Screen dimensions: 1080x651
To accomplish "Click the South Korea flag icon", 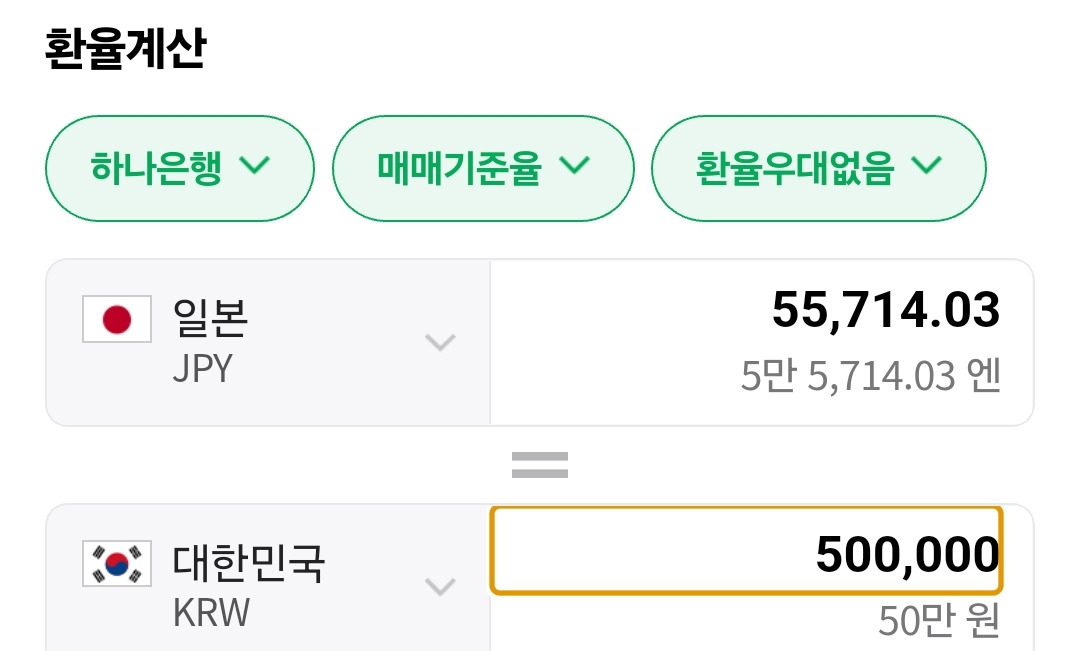I will coord(117,563).
